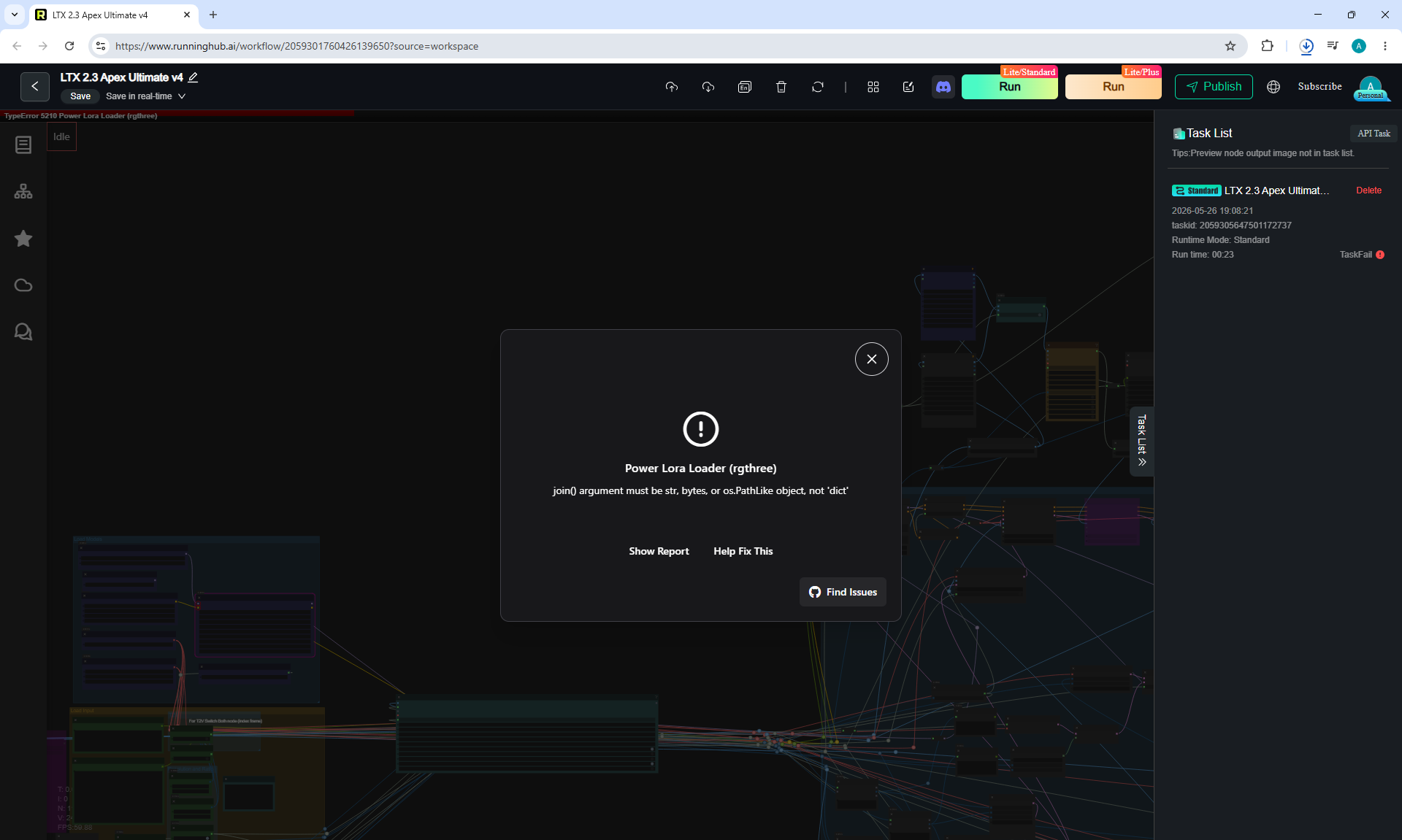Image resolution: width=1402 pixels, height=840 pixels.
Task: Click the Subscribe link
Action: [x=1319, y=87]
